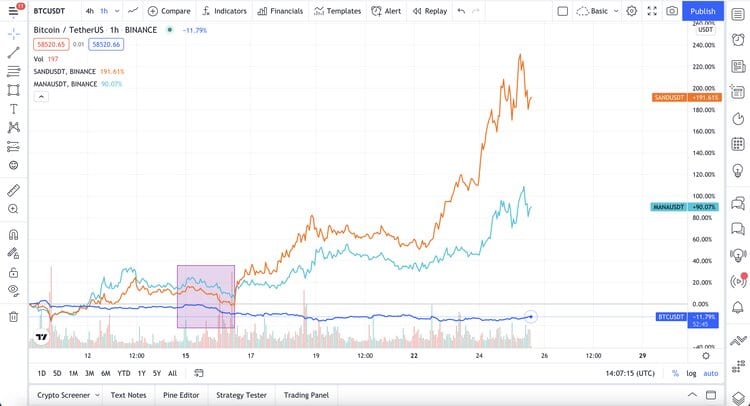Click the Compare button
This screenshot has height=406, width=750.
[x=169, y=11]
